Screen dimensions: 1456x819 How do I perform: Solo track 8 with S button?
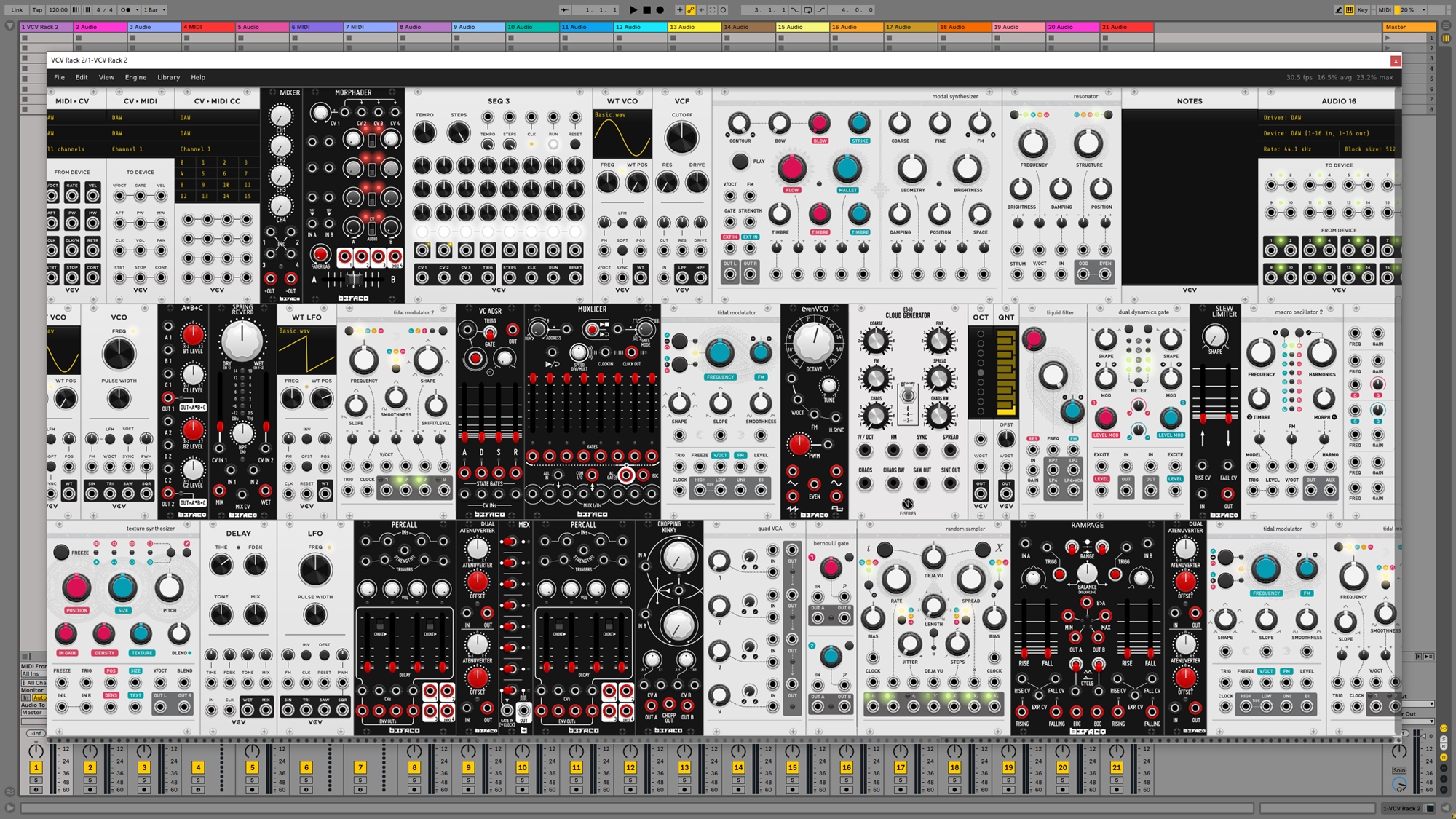pos(414,780)
